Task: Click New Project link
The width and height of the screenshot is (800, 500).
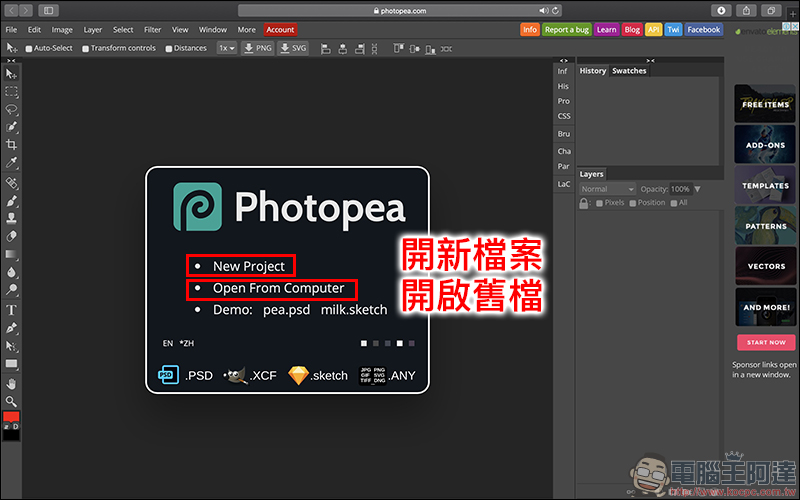Action: click(248, 266)
